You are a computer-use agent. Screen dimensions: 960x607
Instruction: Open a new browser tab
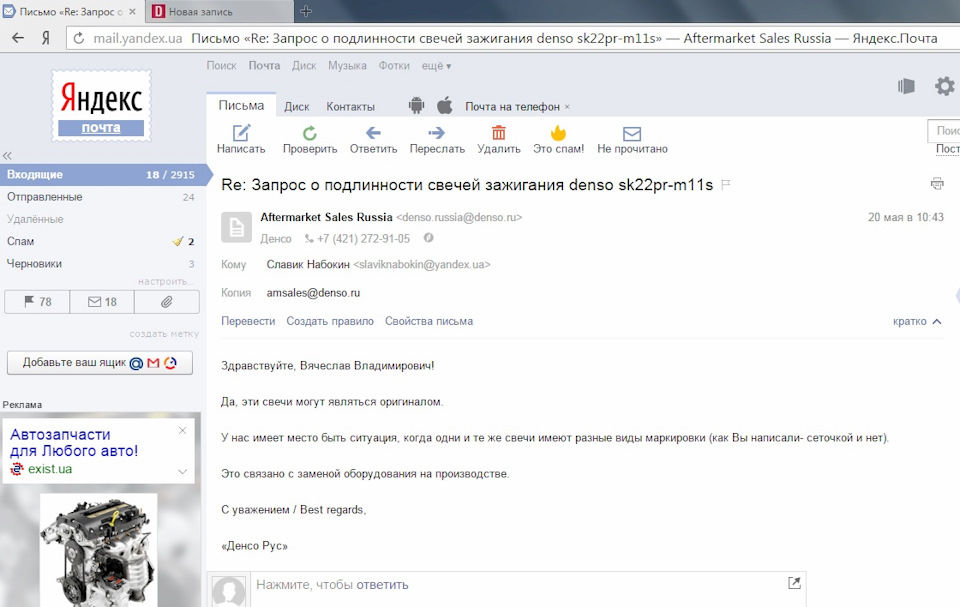(x=306, y=10)
